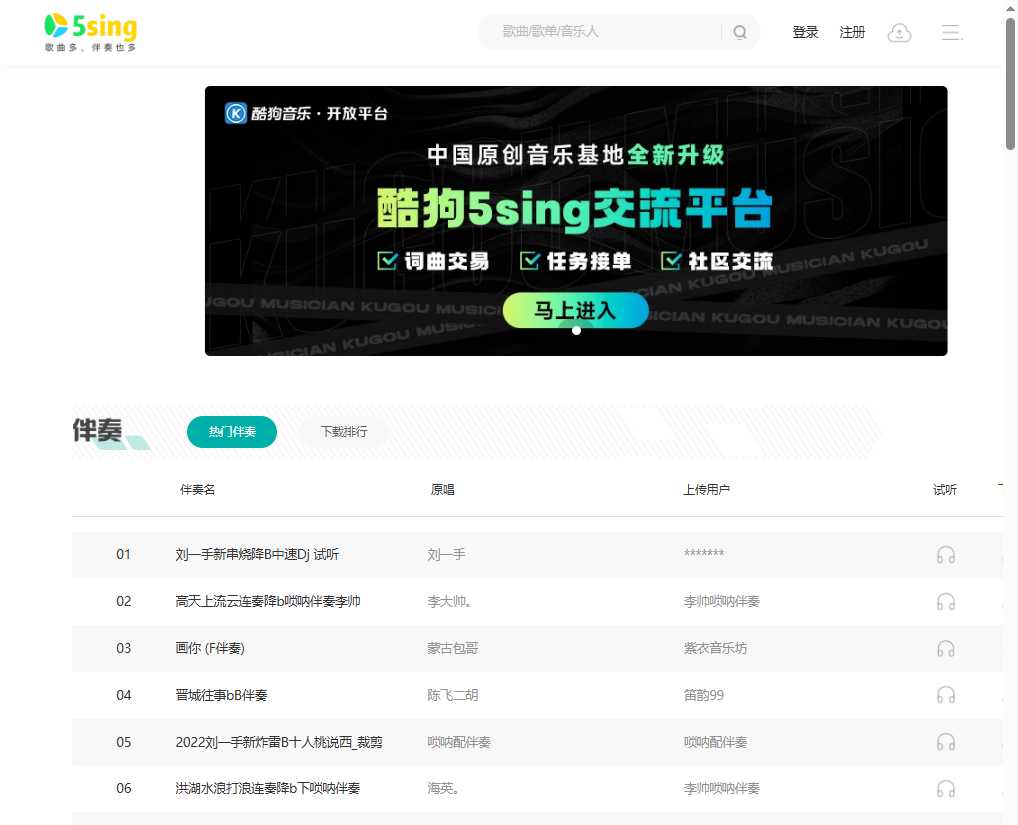The height and width of the screenshot is (825, 1018).
Task: Click the search magnifier icon
Action: click(739, 32)
